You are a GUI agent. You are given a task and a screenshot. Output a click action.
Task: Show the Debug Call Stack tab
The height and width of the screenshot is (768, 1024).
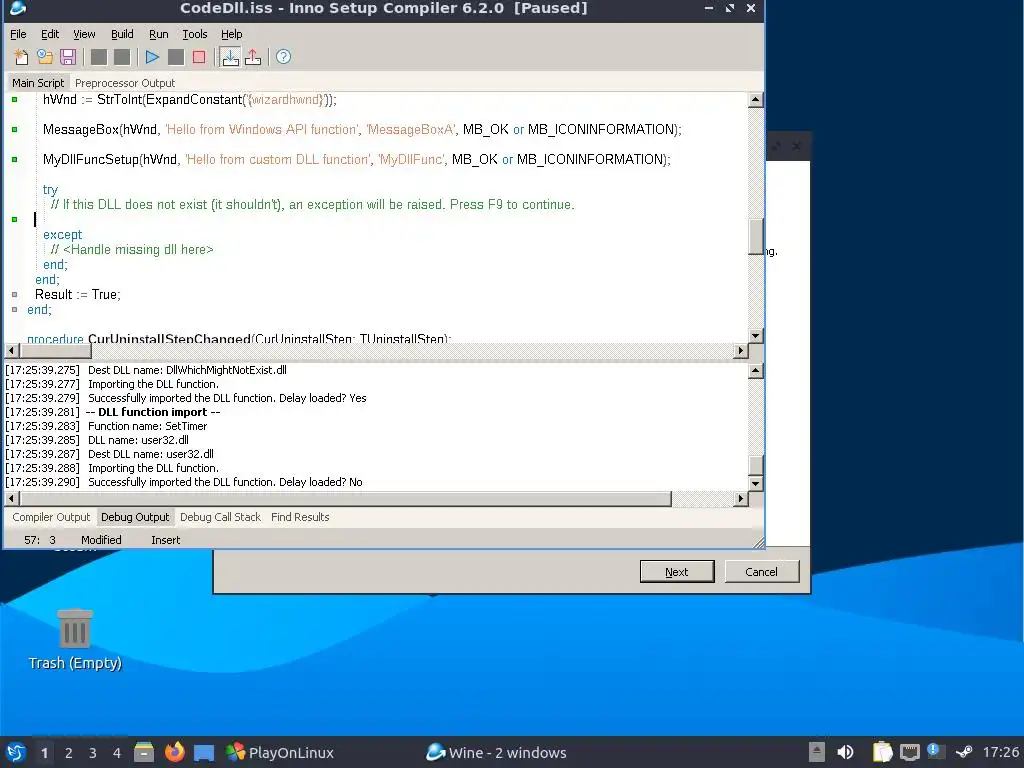220,517
